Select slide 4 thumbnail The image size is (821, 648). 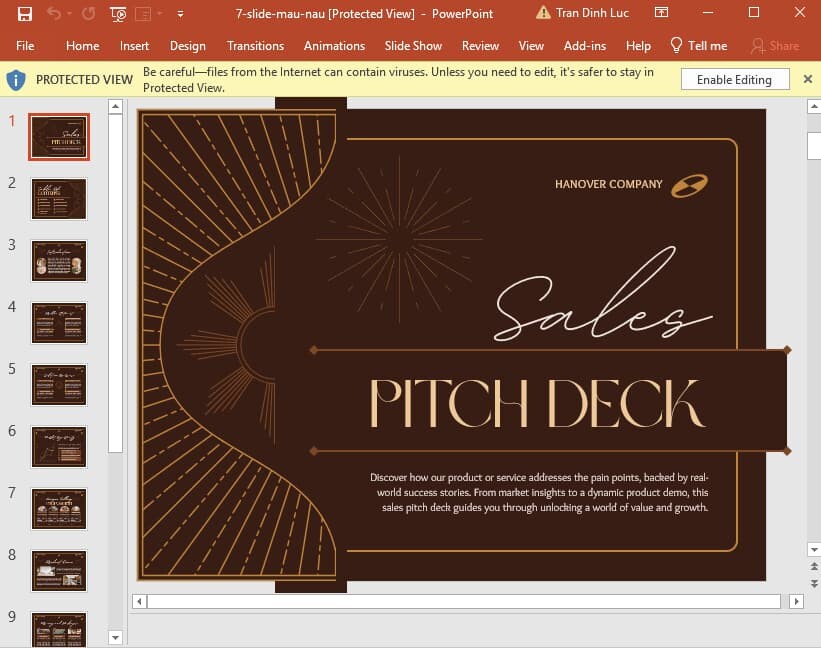[x=59, y=323]
